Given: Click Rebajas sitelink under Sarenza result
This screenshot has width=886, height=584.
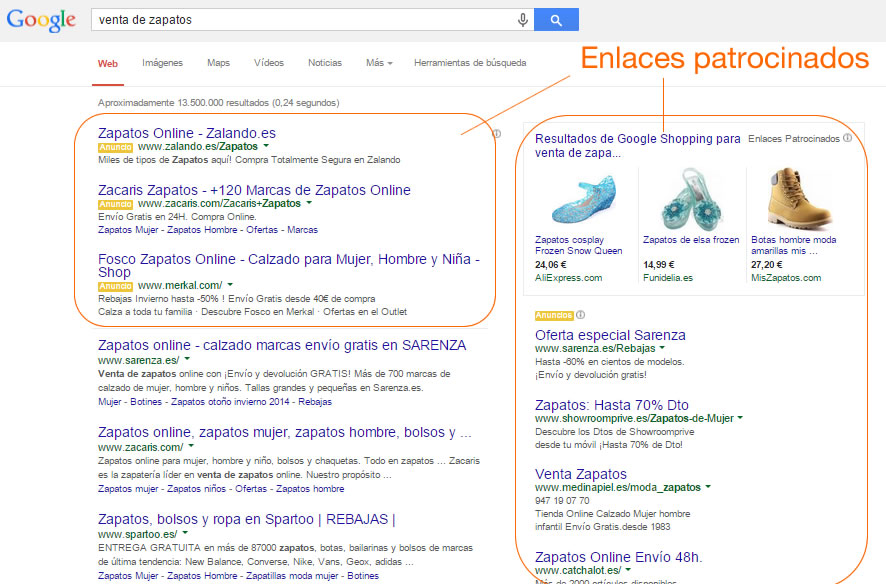Looking at the screenshot, I should tap(315, 402).
